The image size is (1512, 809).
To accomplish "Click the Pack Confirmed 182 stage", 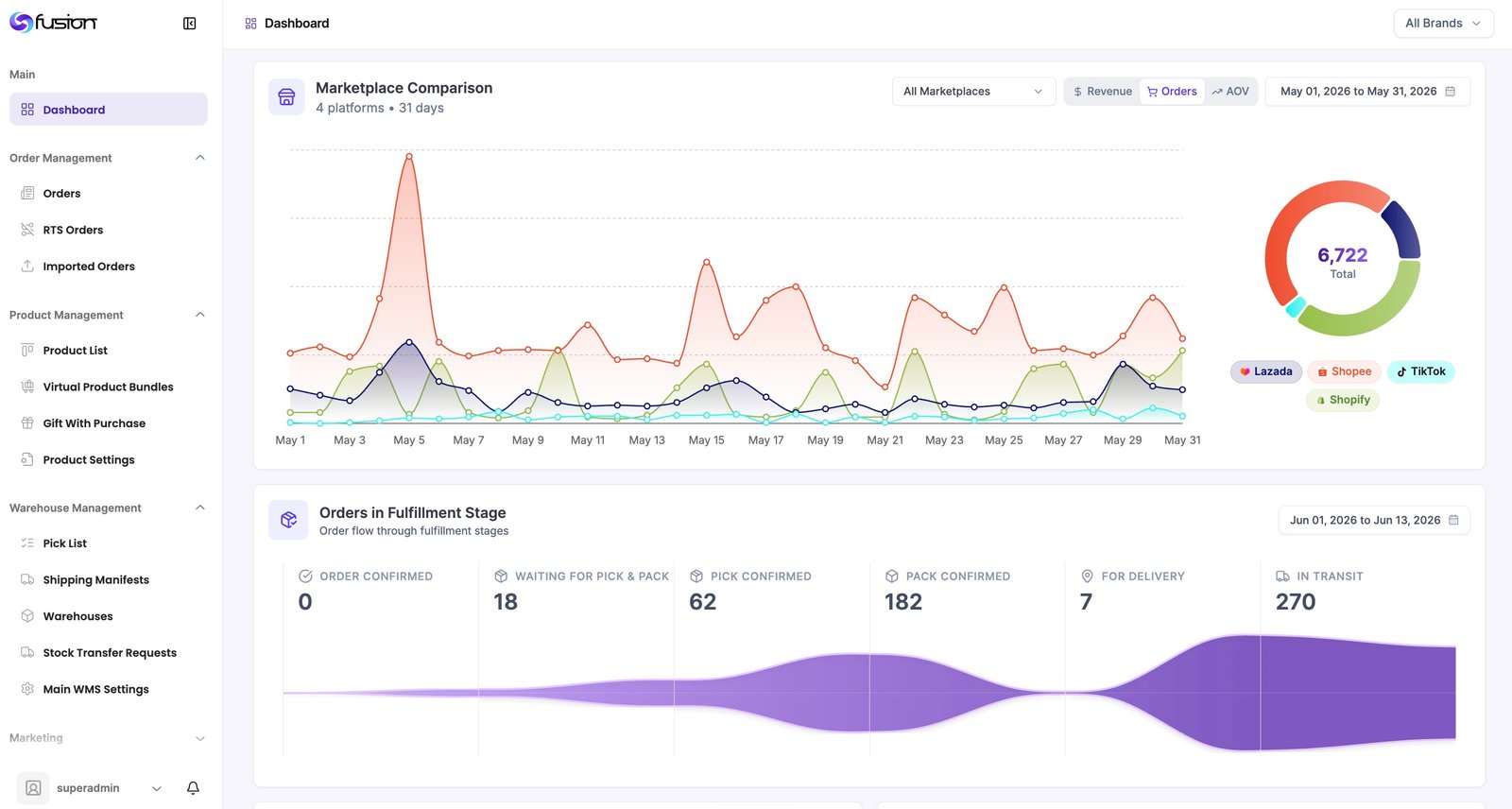I will [x=967, y=658].
